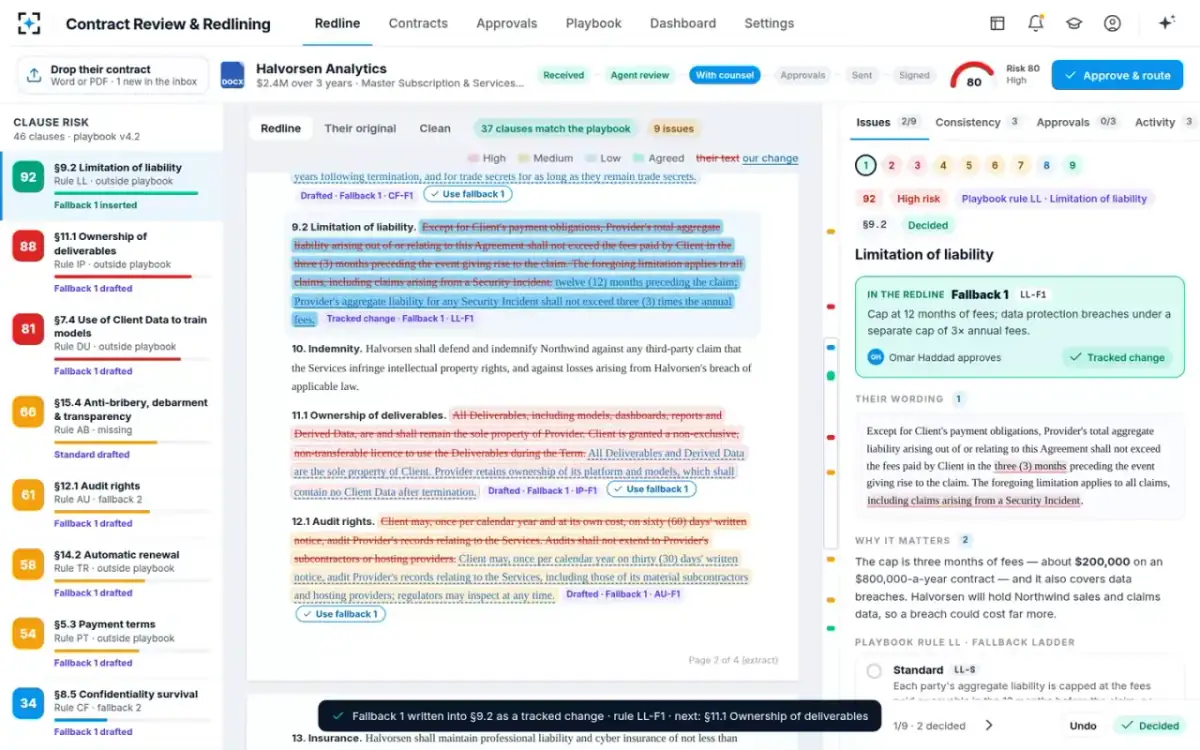
Task: Select §7.4 Use of Client Data clause
Action: 111,346
